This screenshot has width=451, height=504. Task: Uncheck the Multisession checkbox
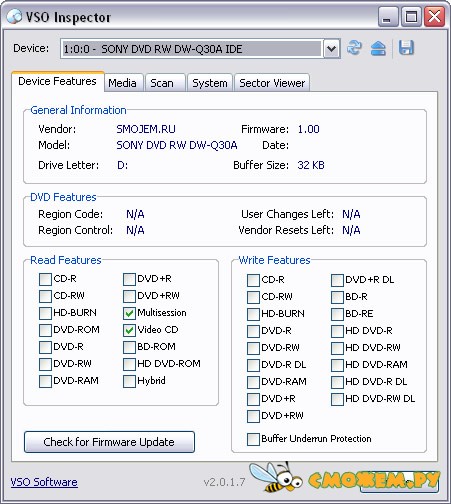pos(129,313)
